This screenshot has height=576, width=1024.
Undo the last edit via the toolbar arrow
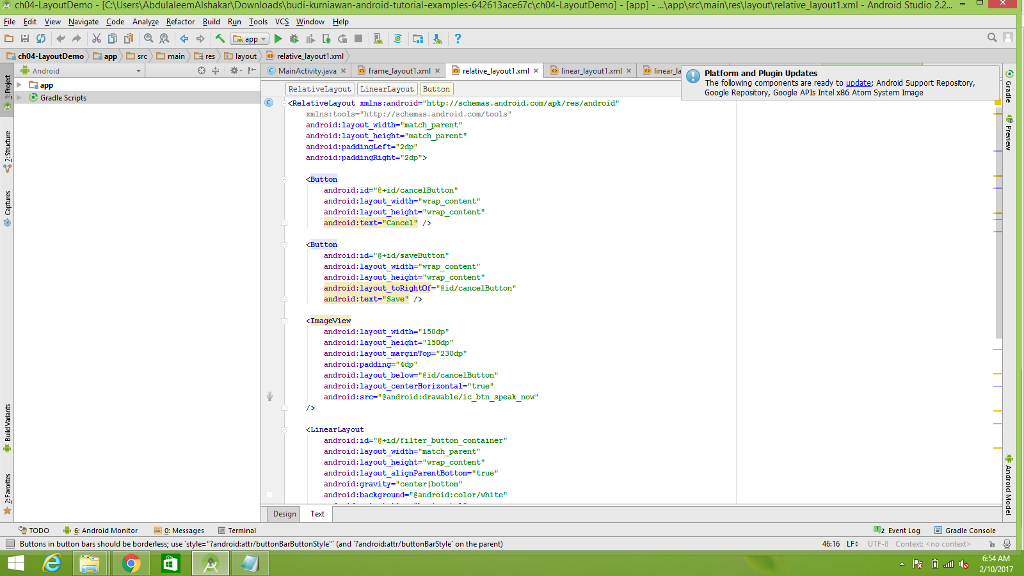coord(61,39)
